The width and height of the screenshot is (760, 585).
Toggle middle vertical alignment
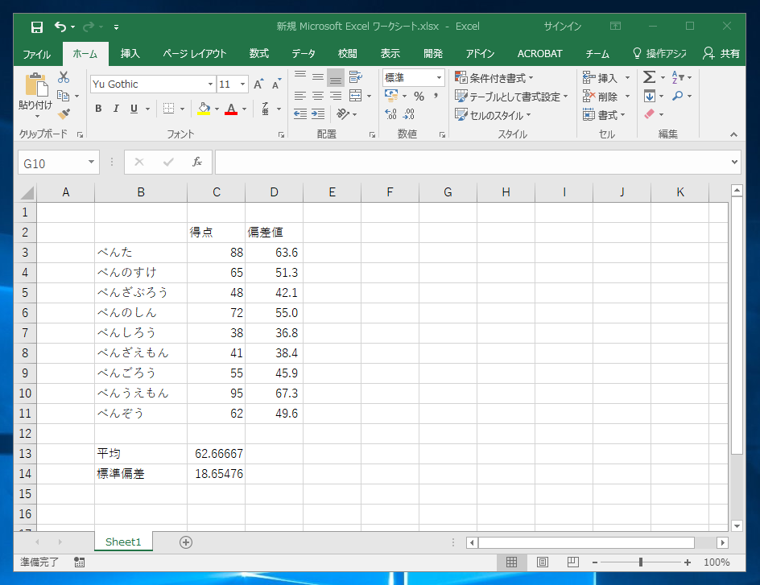318,77
